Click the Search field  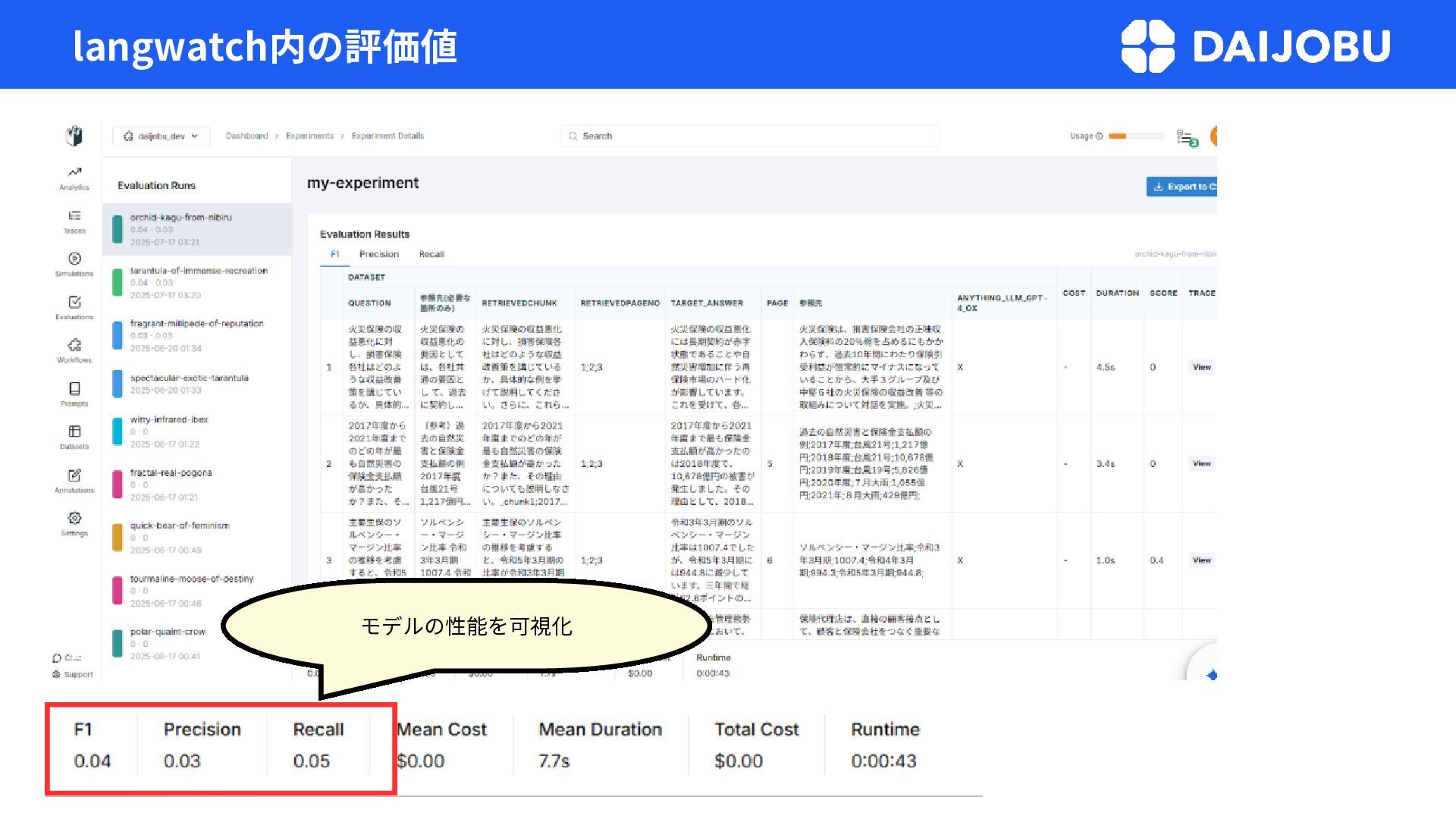point(750,136)
